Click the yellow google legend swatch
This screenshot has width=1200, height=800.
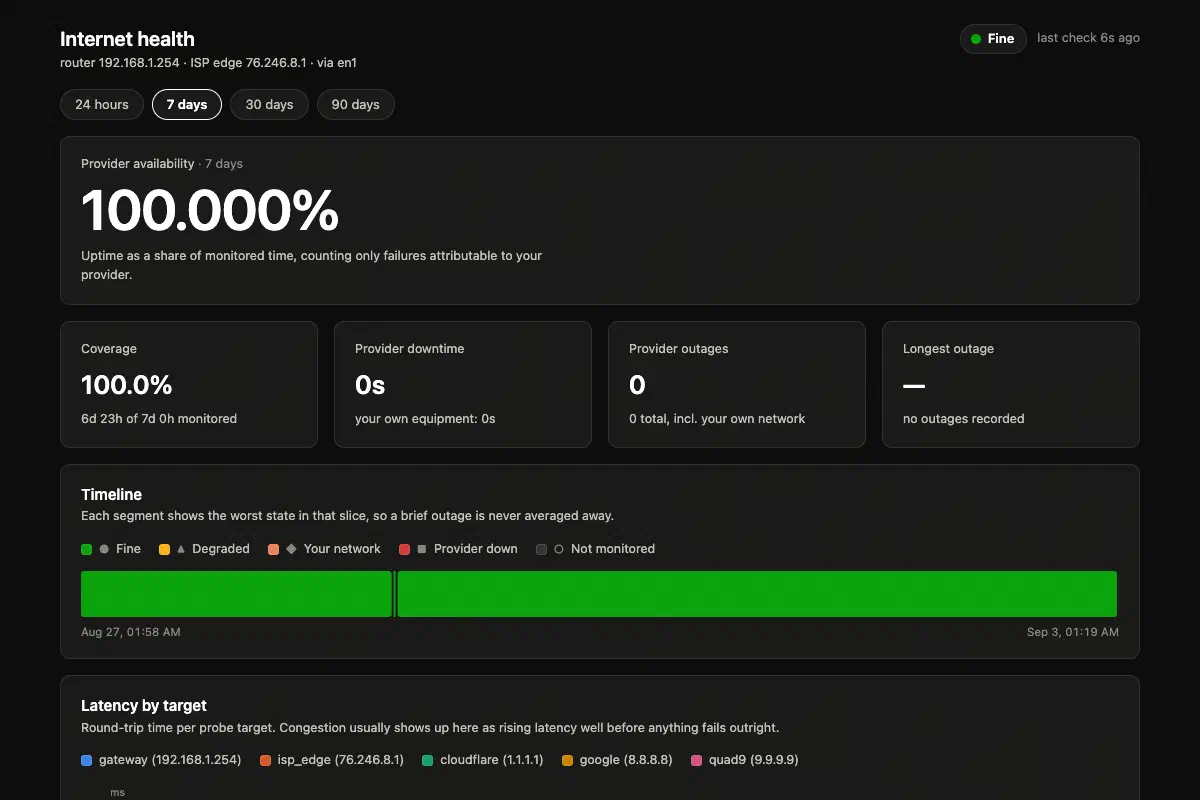568,760
